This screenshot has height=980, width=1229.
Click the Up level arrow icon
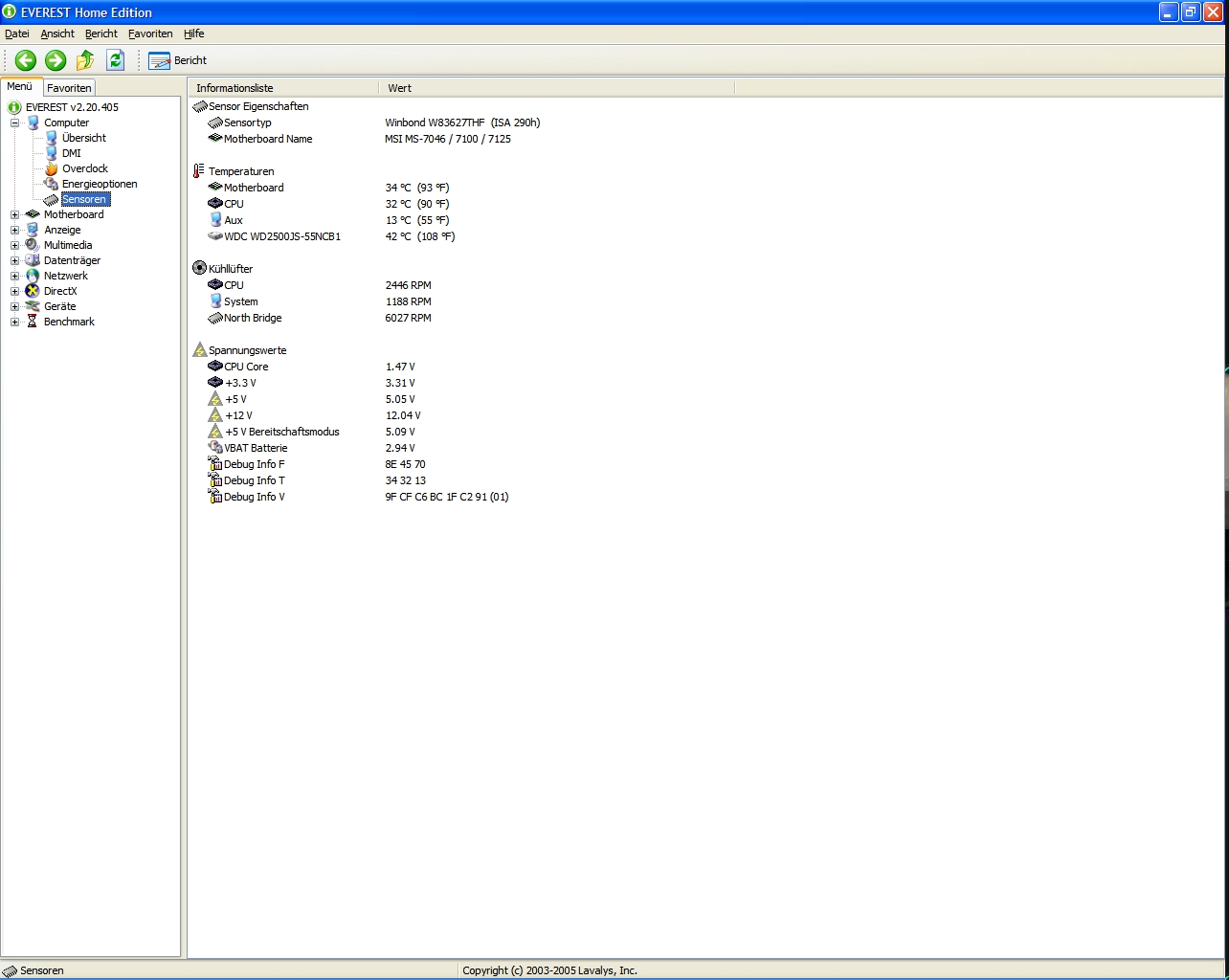85,60
